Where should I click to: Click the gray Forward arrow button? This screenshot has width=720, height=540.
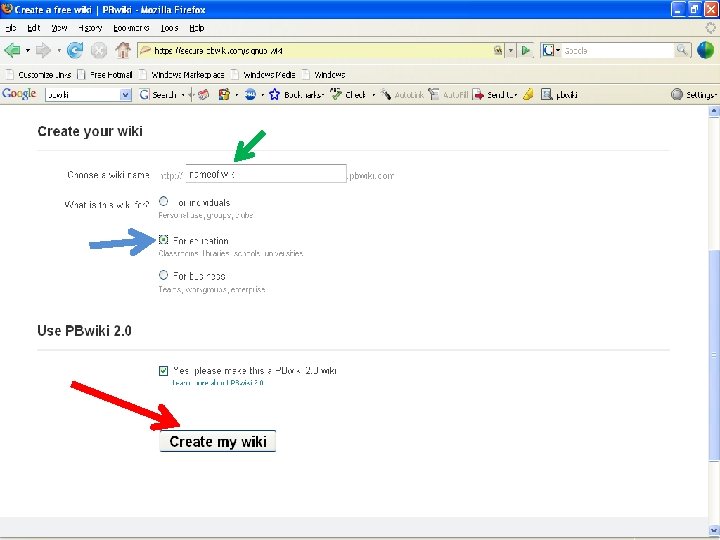point(43,50)
